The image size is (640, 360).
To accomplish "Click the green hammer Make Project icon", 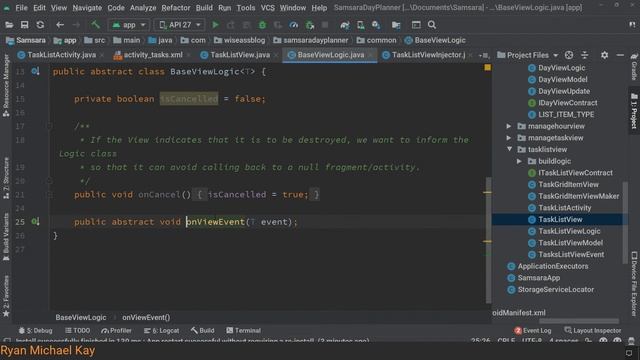I will [96, 25].
